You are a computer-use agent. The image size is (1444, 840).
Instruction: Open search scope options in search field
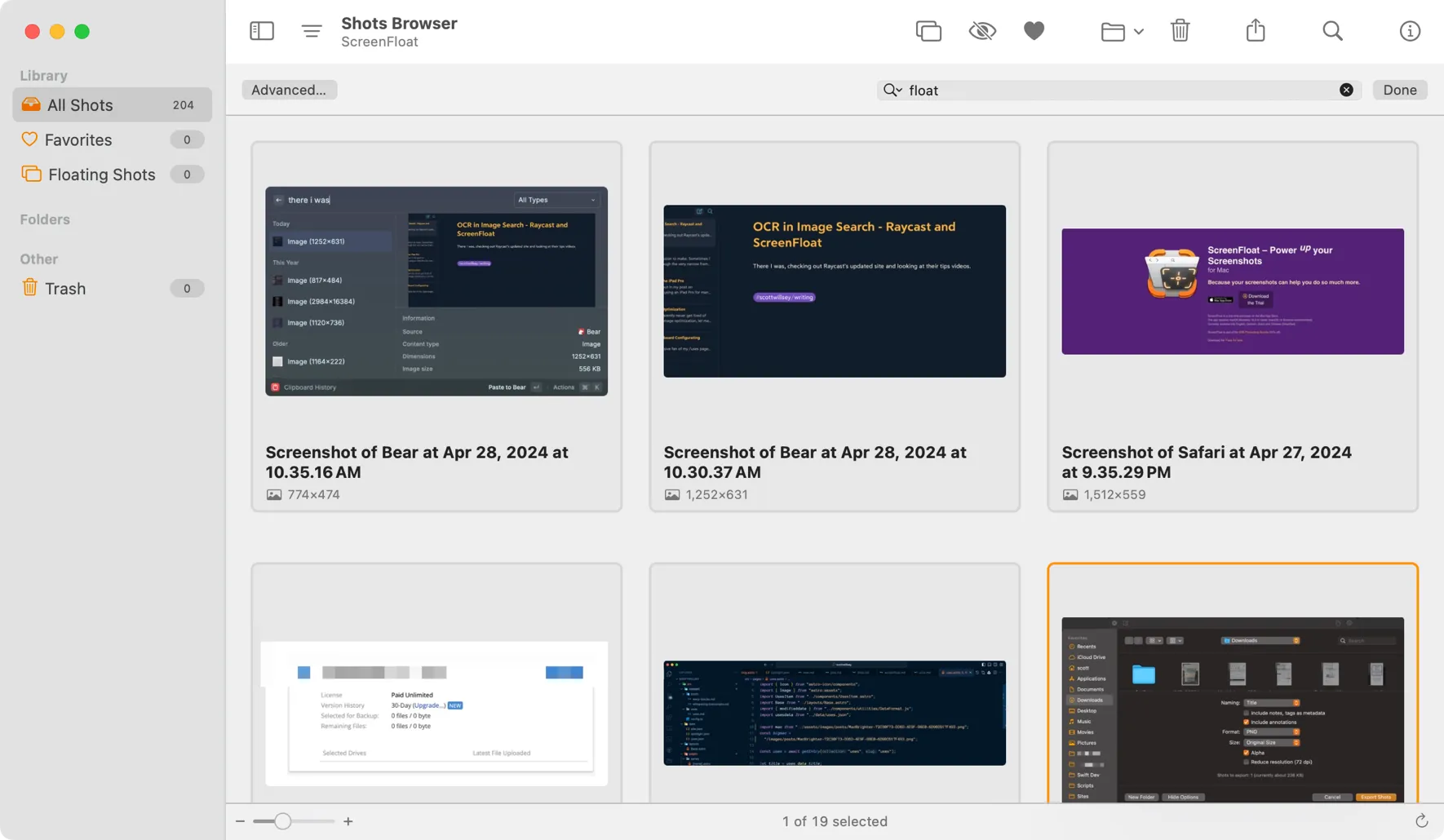[892, 90]
